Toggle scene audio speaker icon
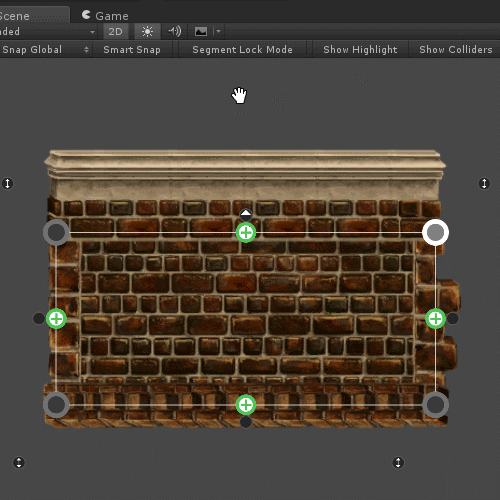This screenshot has height=500, width=500. 174,32
